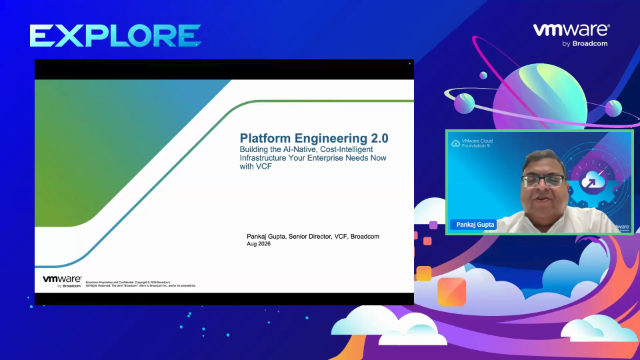The height and width of the screenshot is (360, 640).
Task: Click the copyright notice on slide footer
Action: pos(140,284)
